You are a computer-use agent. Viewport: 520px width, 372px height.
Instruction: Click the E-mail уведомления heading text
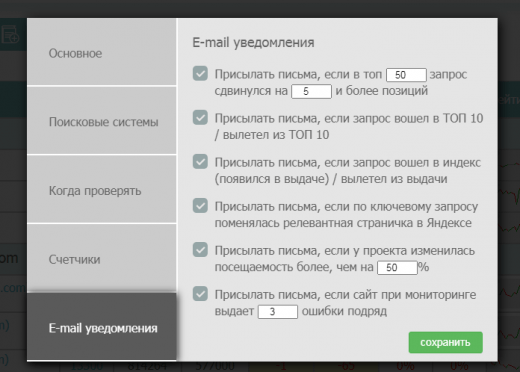253,43
